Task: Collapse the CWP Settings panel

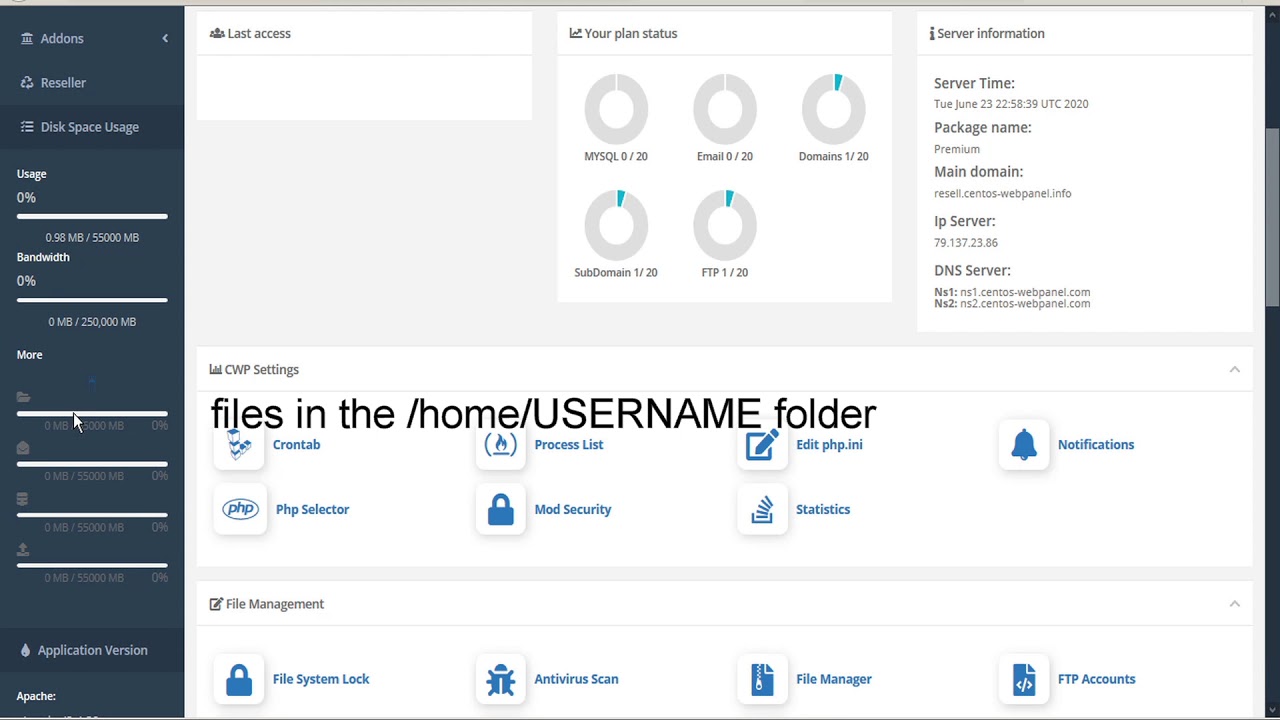Action: click(1234, 370)
